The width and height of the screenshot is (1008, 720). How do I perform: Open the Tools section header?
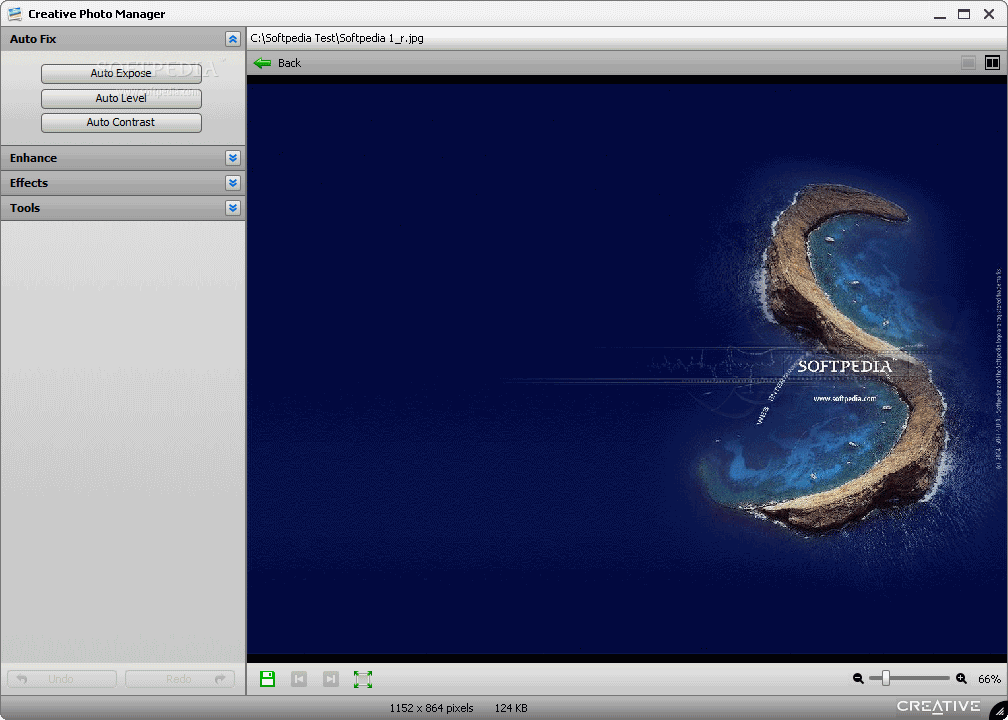[x=123, y=208]
